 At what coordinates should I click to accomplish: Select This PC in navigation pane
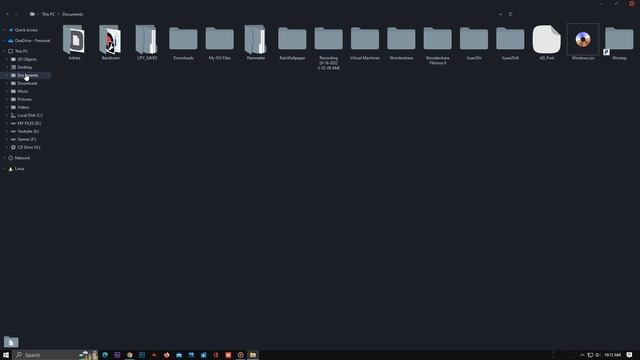[x=21, y=51]
